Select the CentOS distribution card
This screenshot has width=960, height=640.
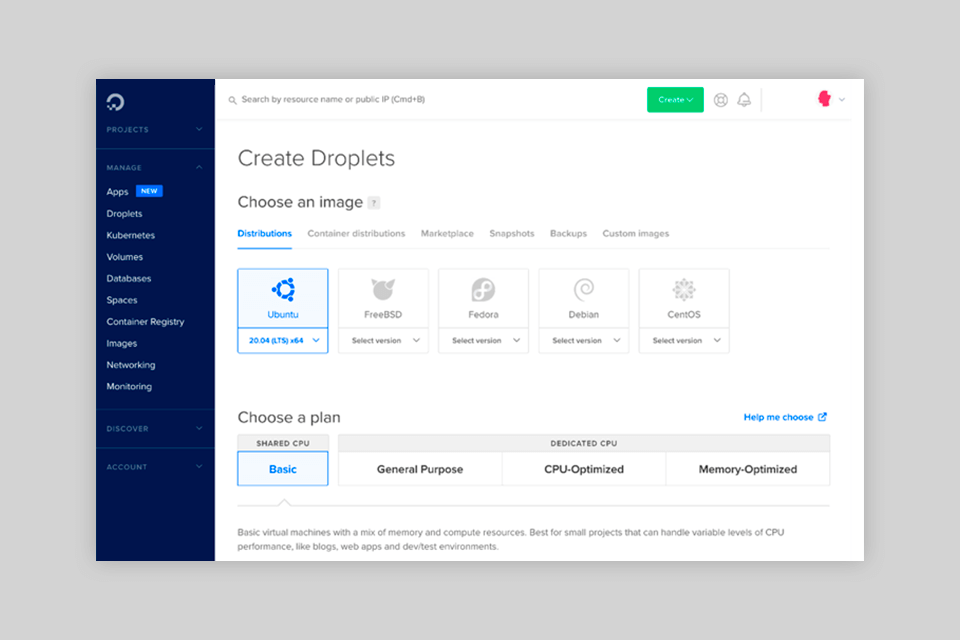(684, 298)
